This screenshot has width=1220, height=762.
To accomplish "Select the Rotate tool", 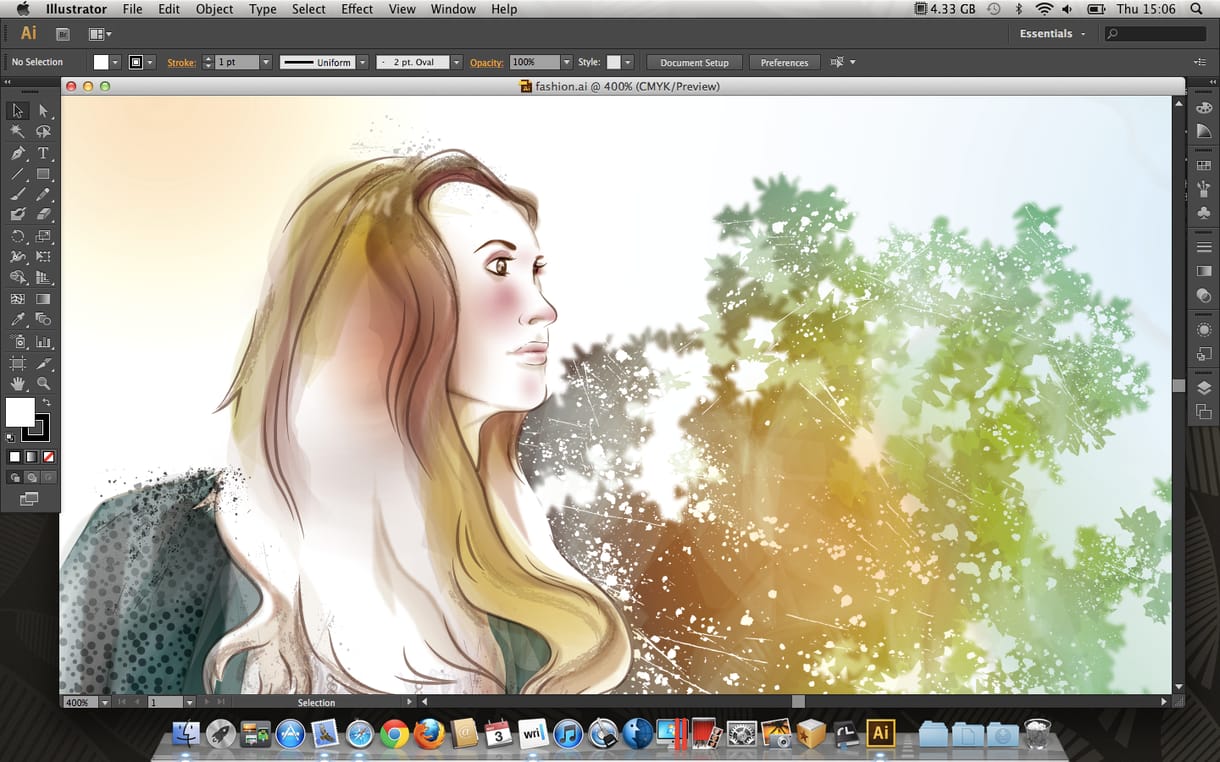I will [x=18, y=237].
